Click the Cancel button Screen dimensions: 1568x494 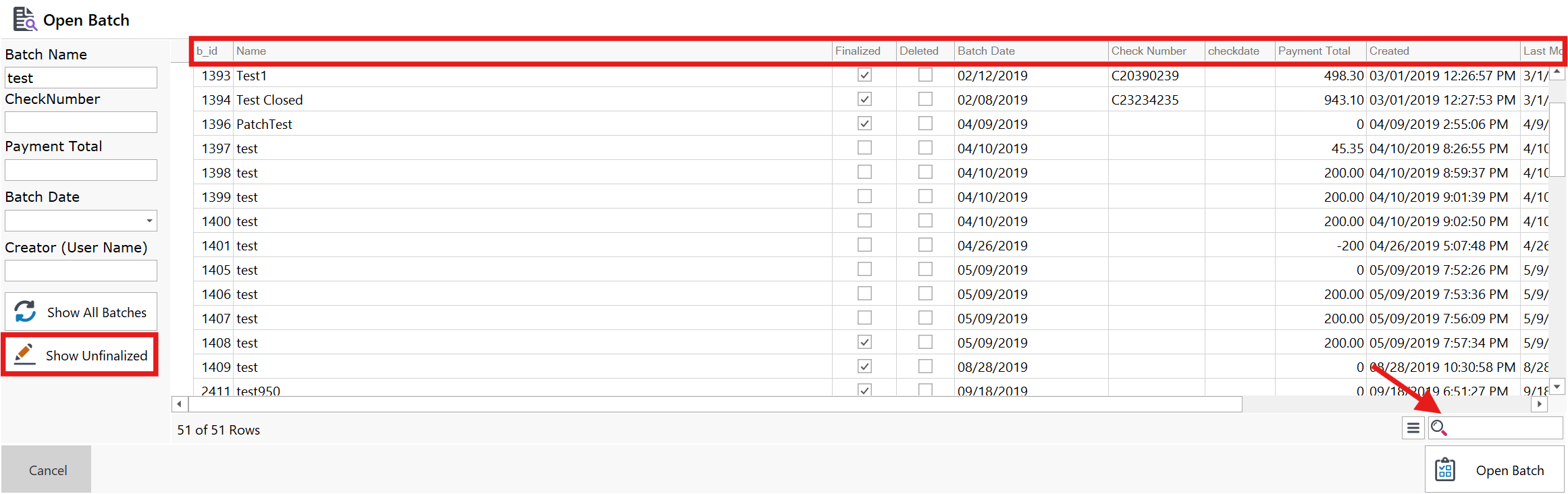pyautogui.click(x=47, y=470)
